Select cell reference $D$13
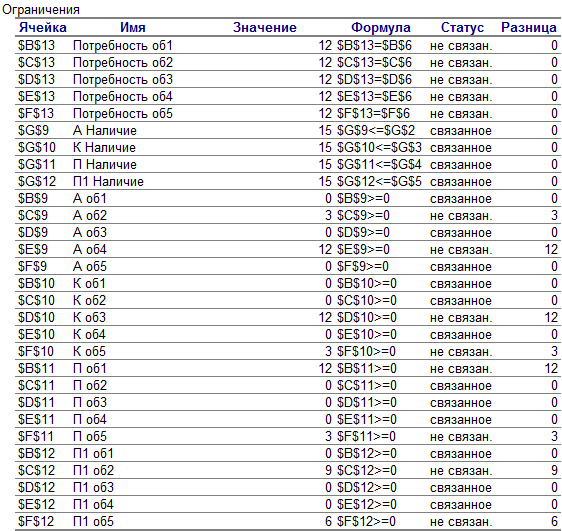 [x=36, y=80]
